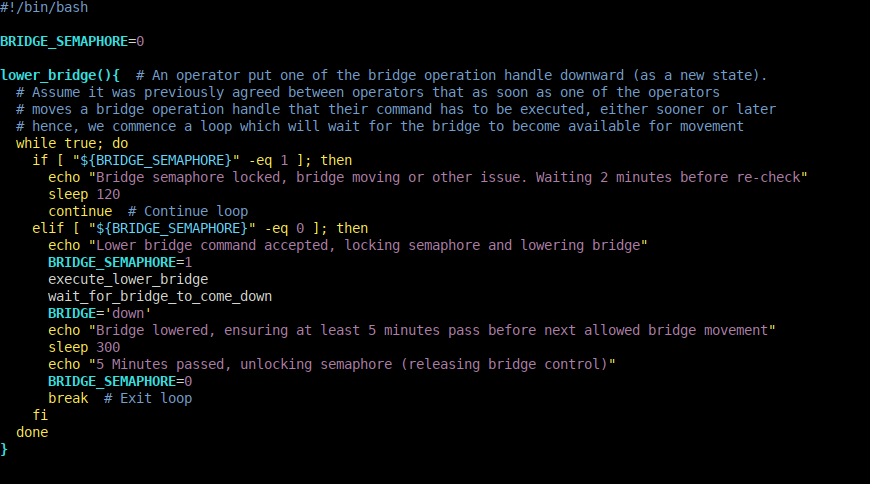This screenshot has height=484, width=870.
Task: Click the 'fi' keyword
Action: tap(40, 415)
